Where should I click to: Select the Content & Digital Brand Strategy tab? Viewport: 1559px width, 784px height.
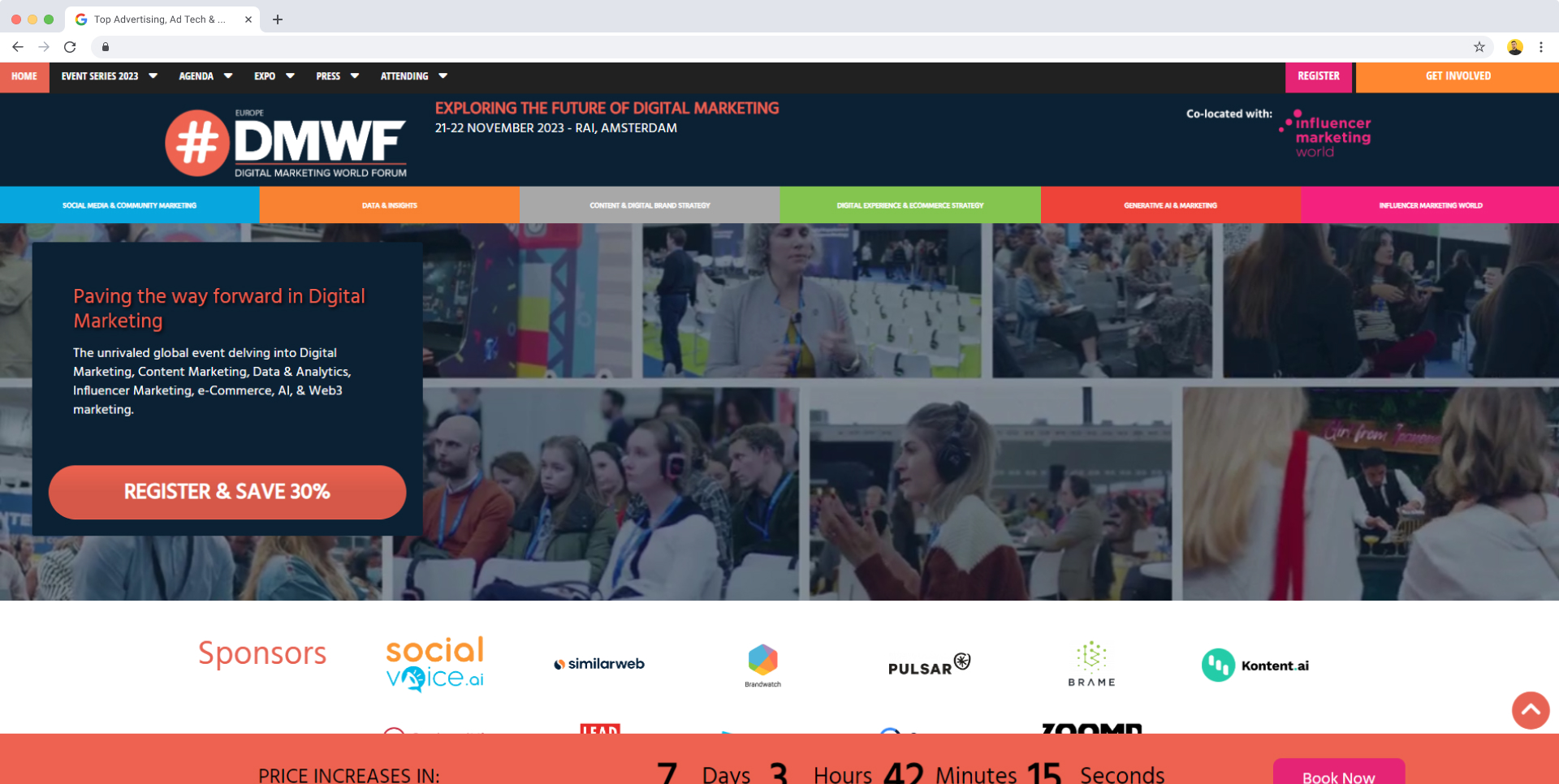coord(650,205)
